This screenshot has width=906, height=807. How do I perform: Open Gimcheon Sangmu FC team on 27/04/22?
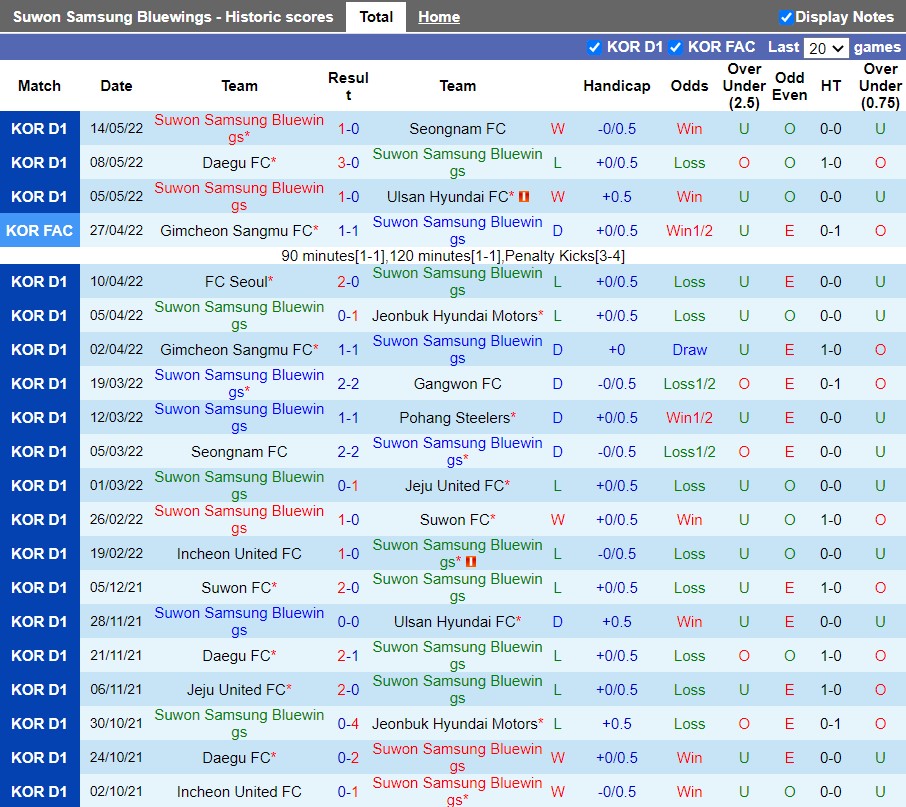coord(236,231)
